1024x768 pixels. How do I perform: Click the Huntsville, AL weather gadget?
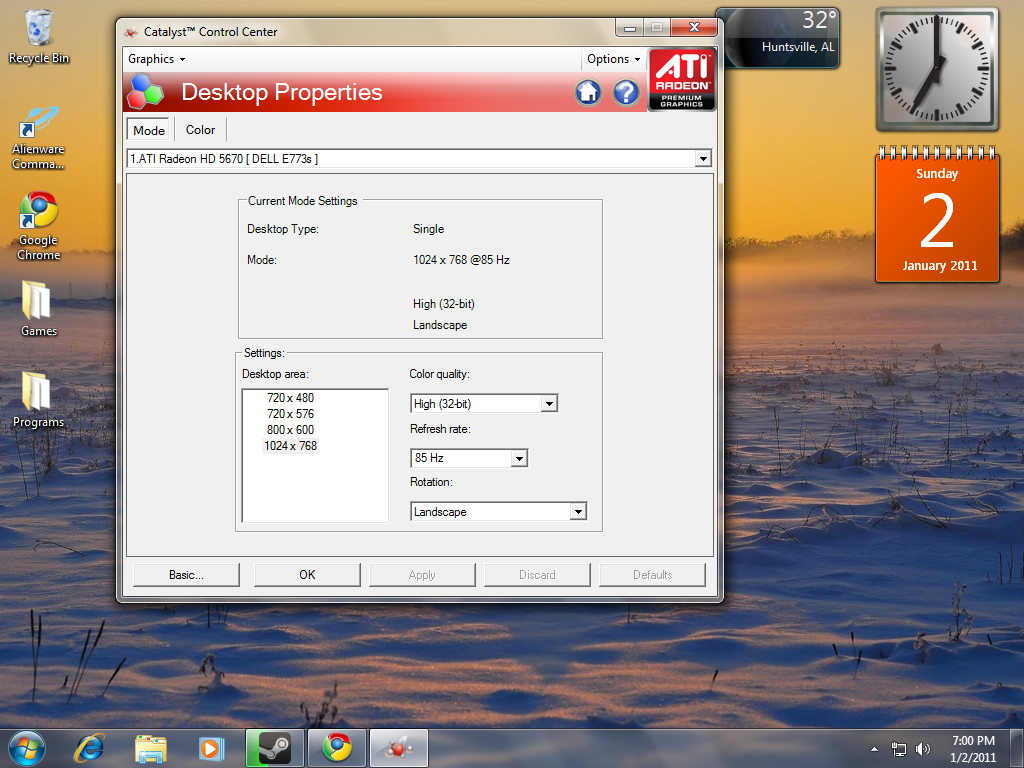[778, 37]
